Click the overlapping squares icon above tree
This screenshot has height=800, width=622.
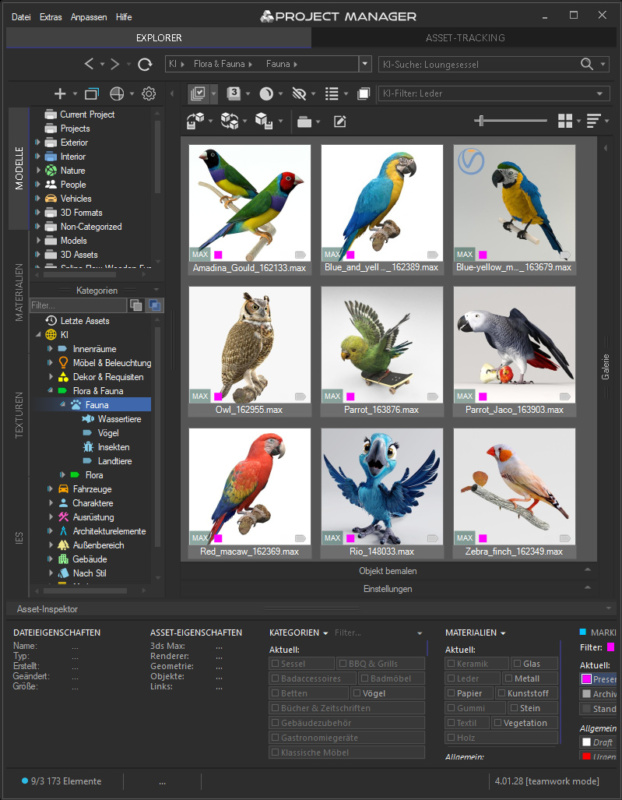tap(92, 93)
